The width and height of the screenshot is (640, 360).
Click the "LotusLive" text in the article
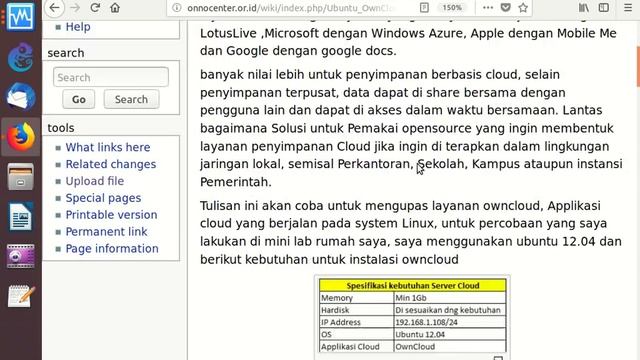pos(228,33)
